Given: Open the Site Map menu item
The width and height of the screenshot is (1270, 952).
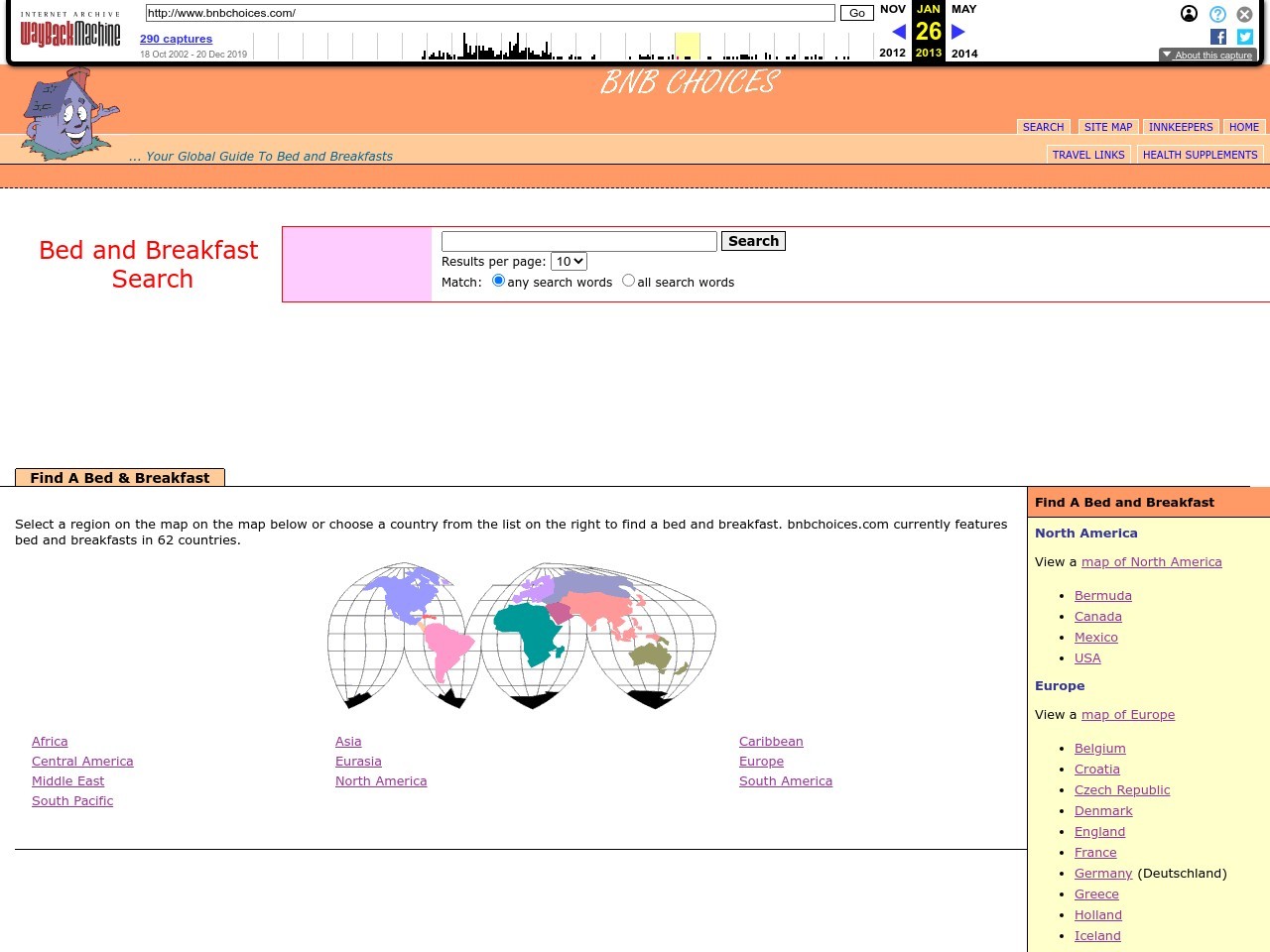Looking at the screenshot, I should pos(1107,127).
